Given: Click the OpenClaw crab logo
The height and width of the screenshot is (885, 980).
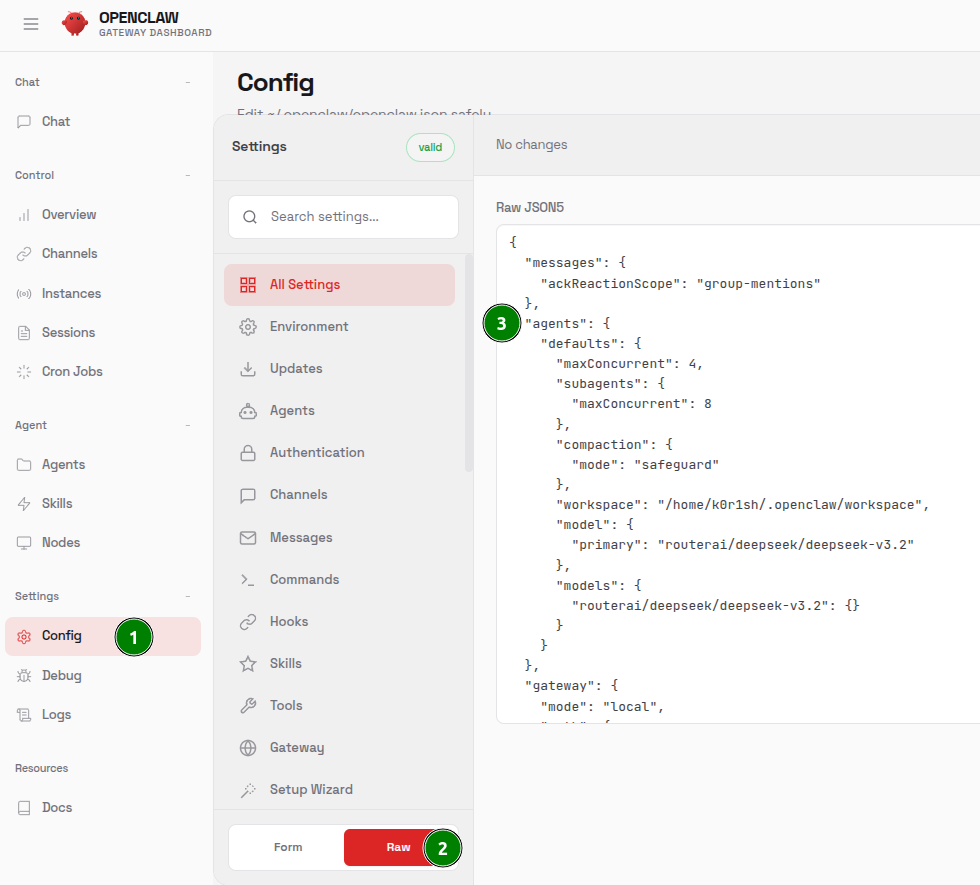Looking at the screenshot, I should tap(74, 23).
